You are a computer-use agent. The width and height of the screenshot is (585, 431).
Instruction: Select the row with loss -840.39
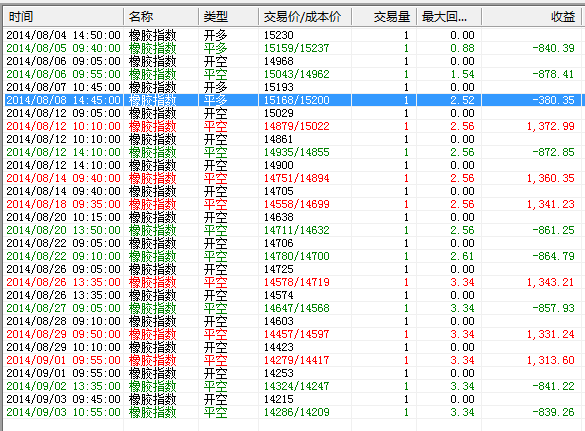292,48
